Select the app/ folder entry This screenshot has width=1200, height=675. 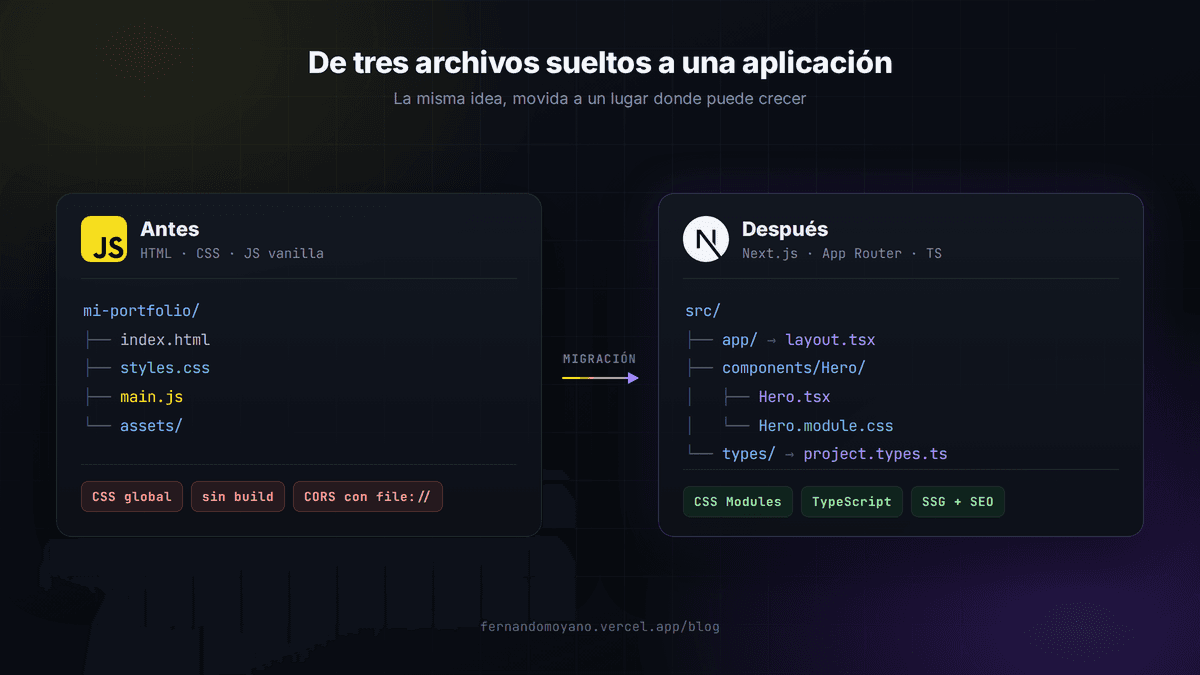(740, 340)
